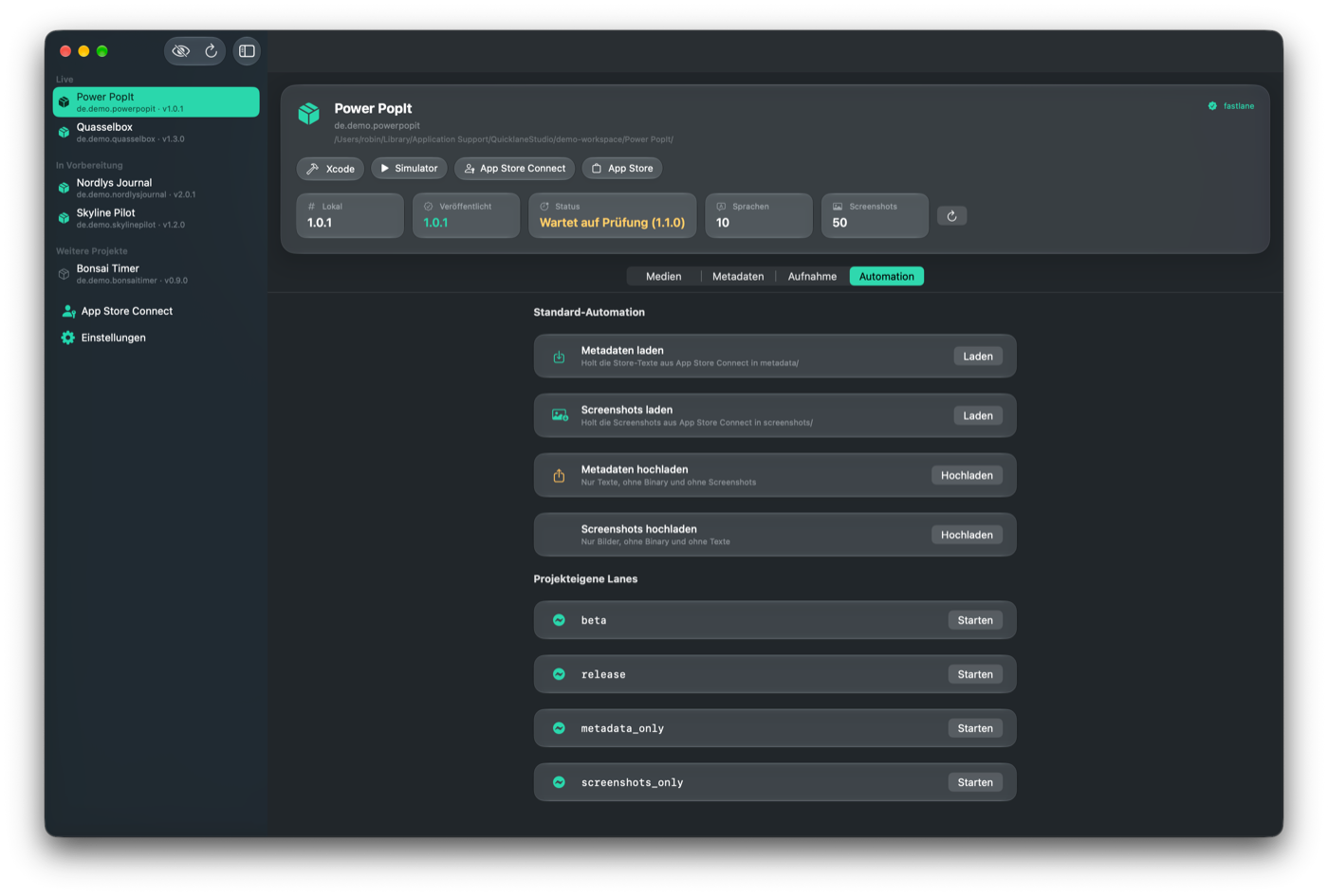The height and width of the screenshot is (896, 1328).
Task: Select Bonsai Timer project
Action: [156, 274]
